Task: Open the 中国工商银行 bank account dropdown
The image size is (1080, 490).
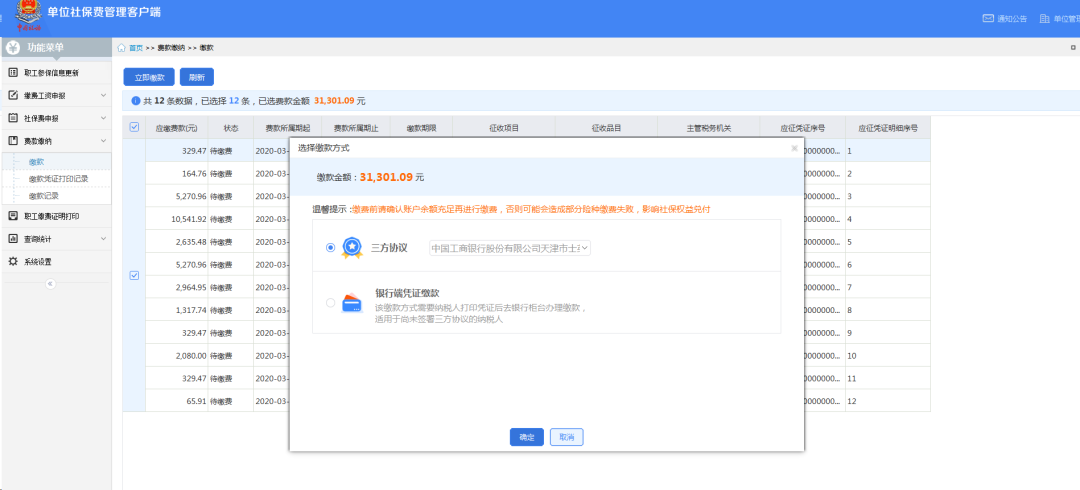Action: click(509, 247)
